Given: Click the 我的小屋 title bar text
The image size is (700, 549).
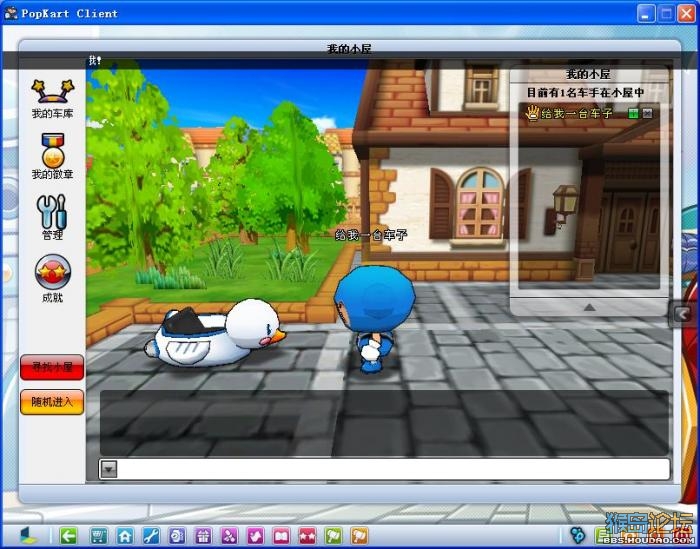Looking at the screenshot, I should point(349,49).
